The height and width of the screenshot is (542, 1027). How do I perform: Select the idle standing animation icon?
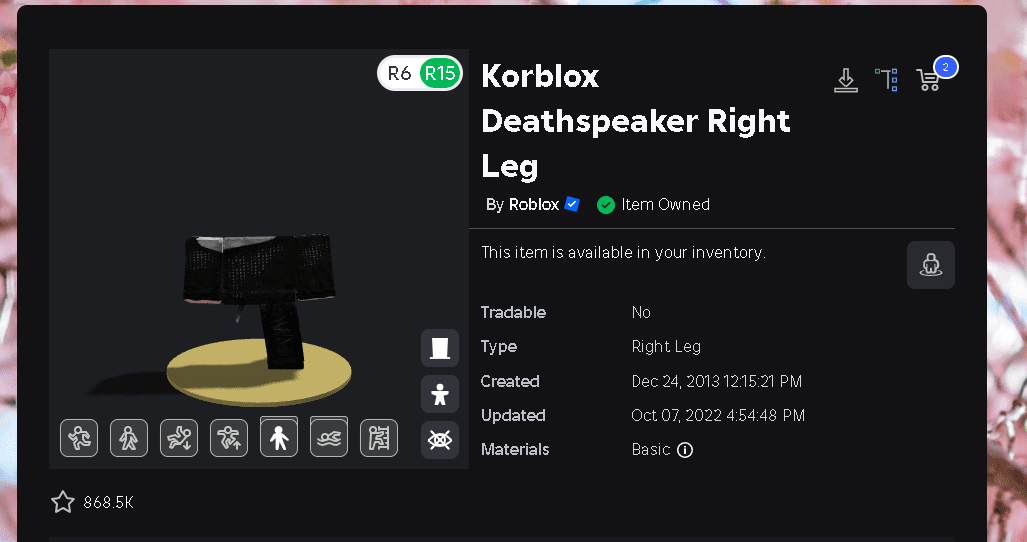[279, 437]
